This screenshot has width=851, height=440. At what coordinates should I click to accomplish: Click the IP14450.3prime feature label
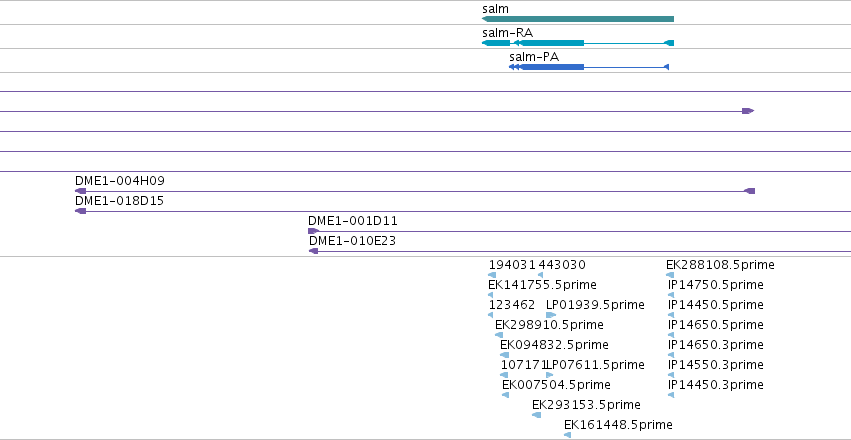[x=716, y=385]
